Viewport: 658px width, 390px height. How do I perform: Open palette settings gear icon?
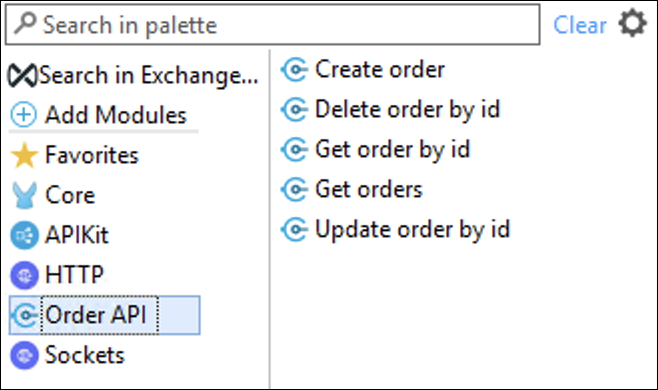tap(632, 24)
